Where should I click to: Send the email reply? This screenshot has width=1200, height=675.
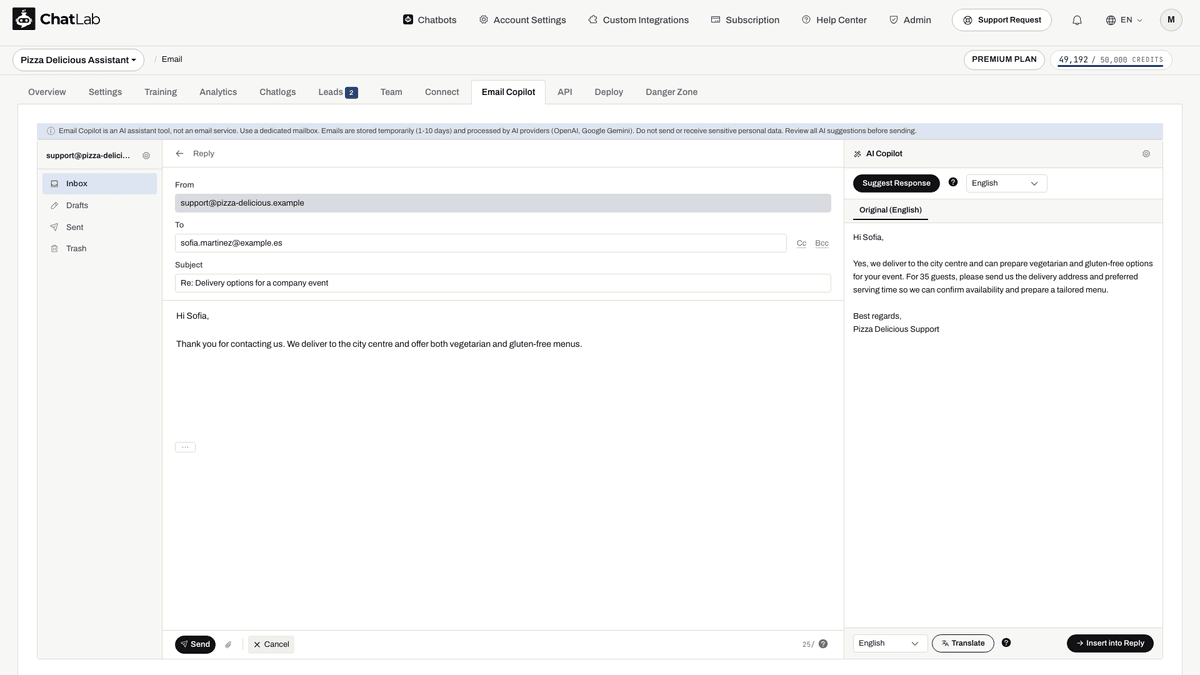click(195, 645)
